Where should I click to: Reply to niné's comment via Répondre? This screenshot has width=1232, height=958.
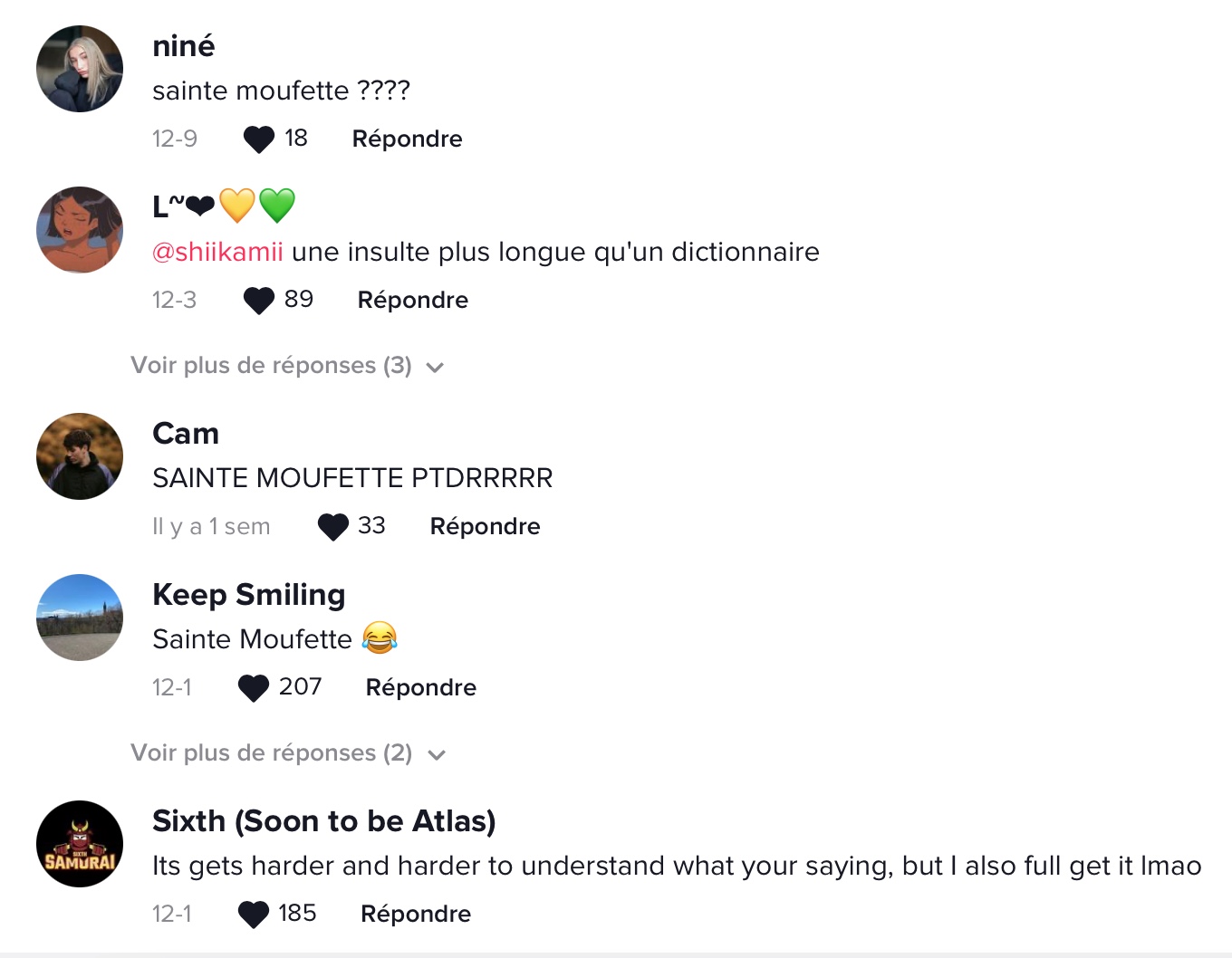[408, 139]
